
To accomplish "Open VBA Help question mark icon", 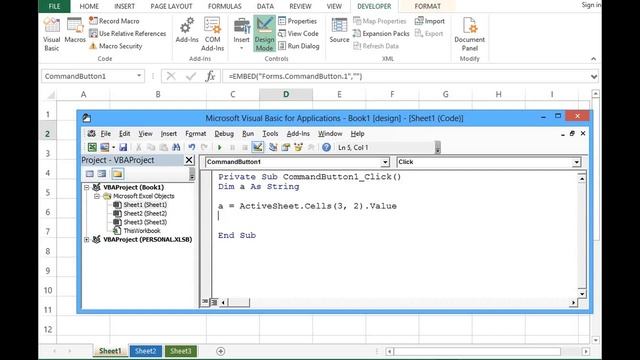I will [326, 147].
